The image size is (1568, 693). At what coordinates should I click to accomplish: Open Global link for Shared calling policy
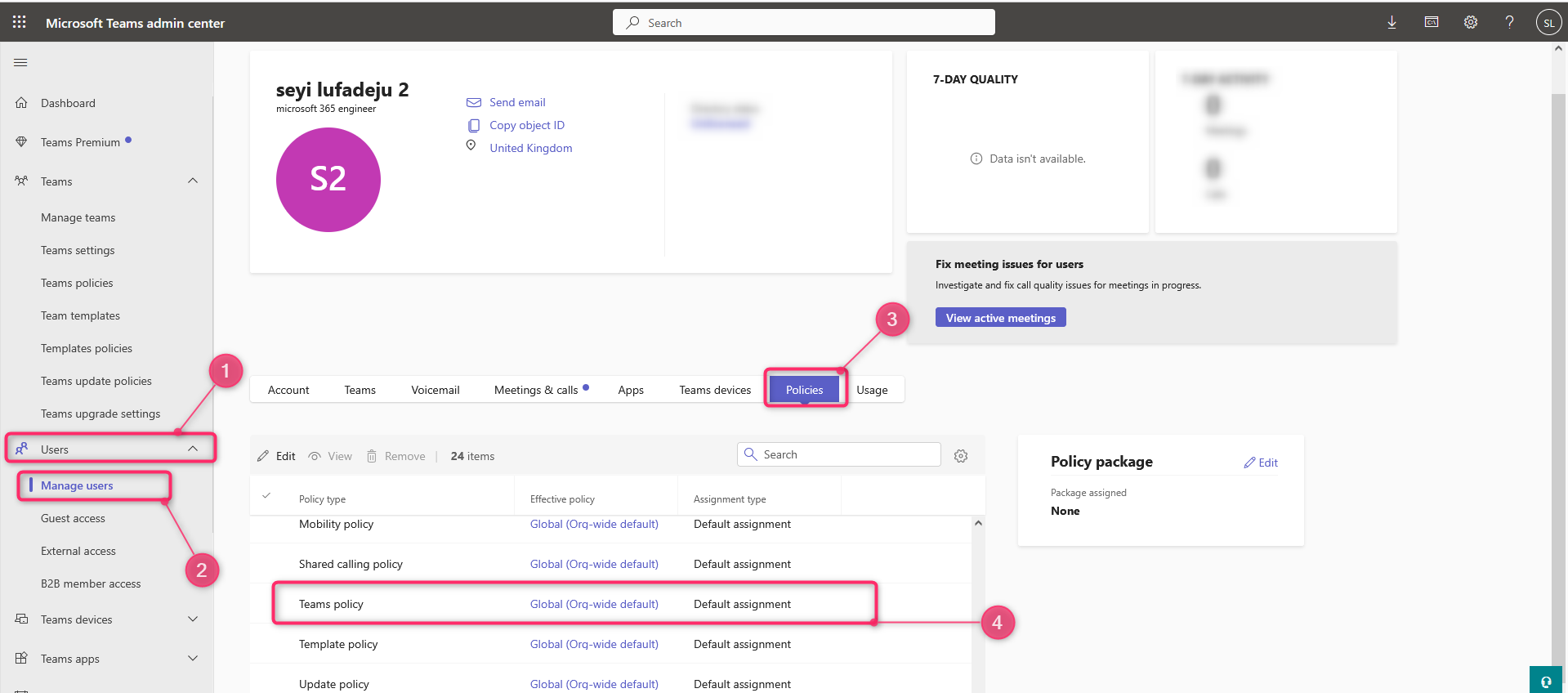[594, 564]
